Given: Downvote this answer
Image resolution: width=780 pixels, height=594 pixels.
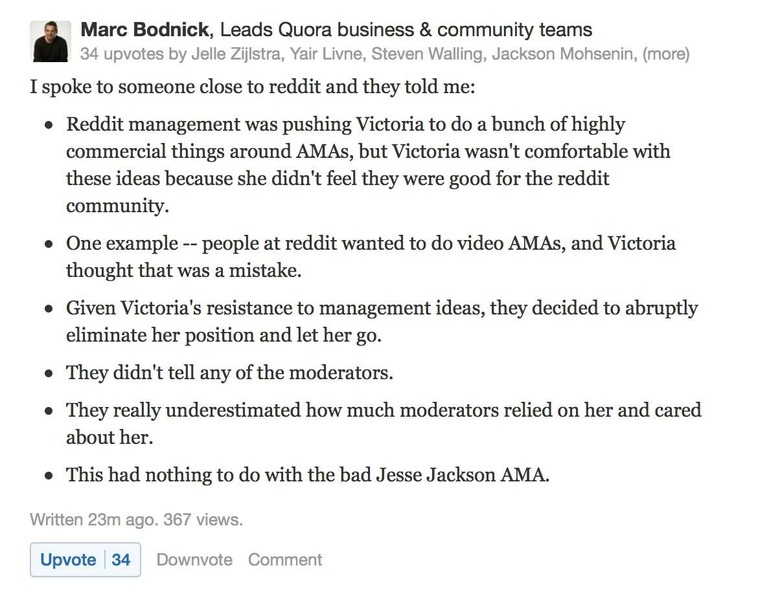Looking at the screenshot, I should tap(195, 560).
